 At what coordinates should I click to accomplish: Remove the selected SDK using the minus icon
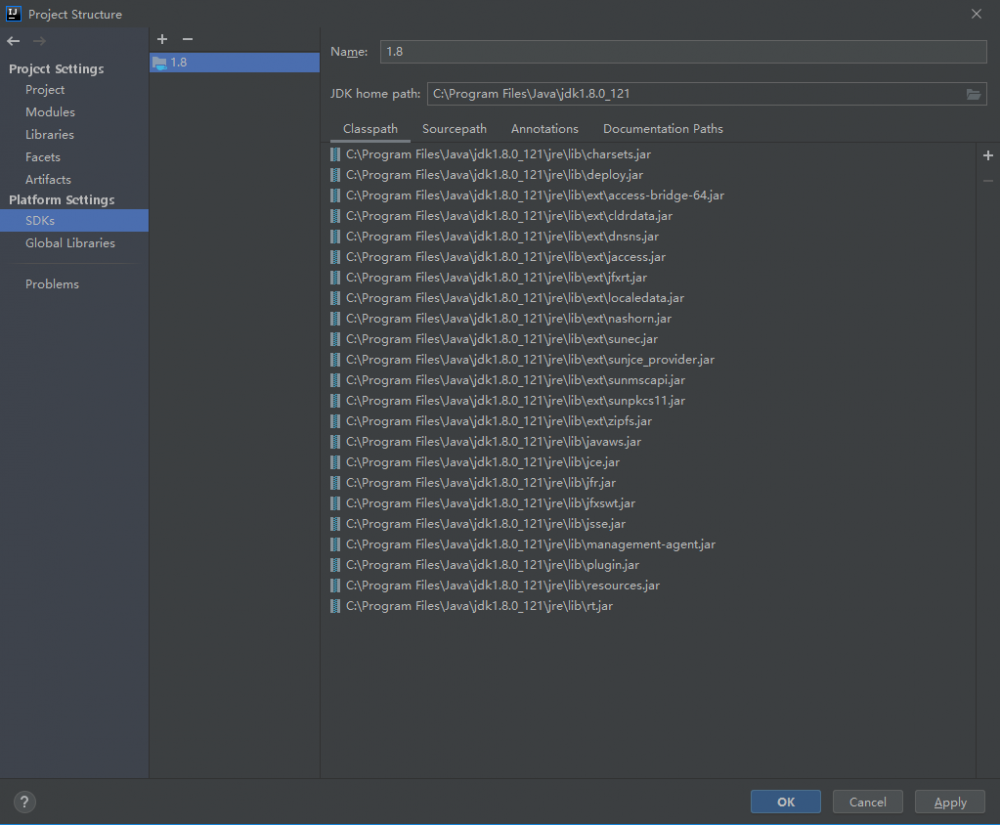(187, 39)
